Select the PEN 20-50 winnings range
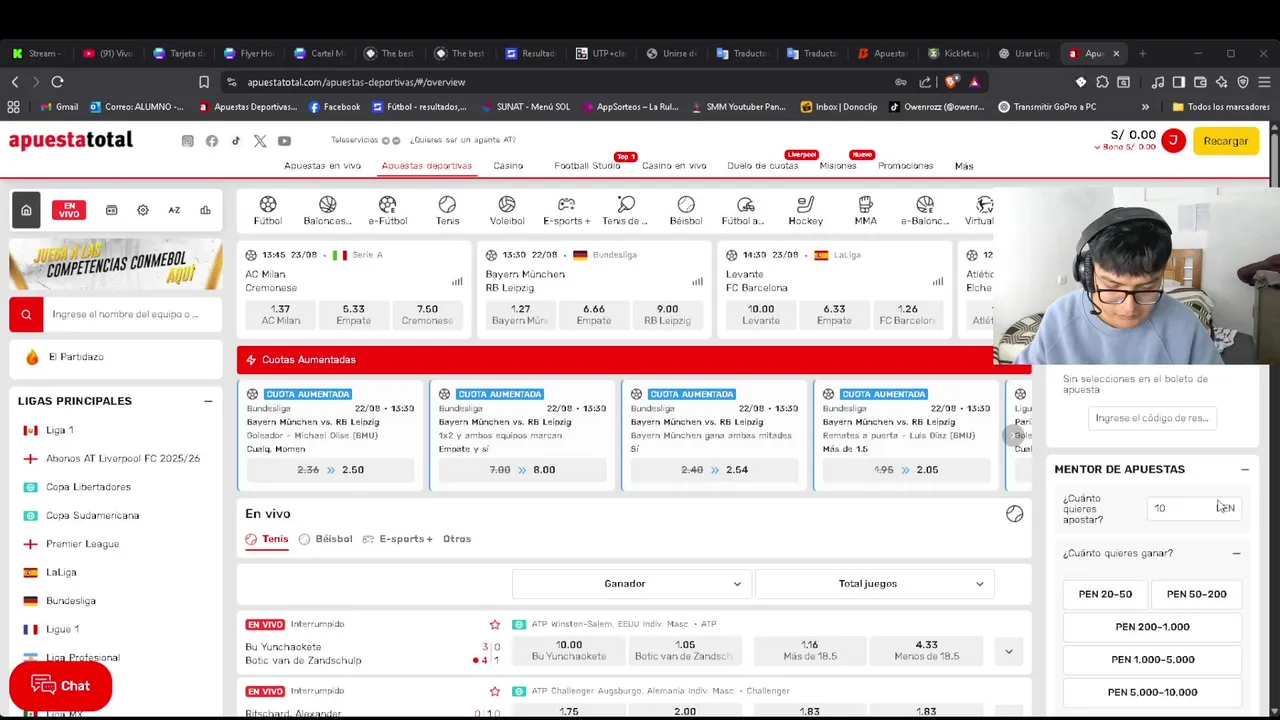The height and width of the screenshot is (720, 1280). [1105, 594]
